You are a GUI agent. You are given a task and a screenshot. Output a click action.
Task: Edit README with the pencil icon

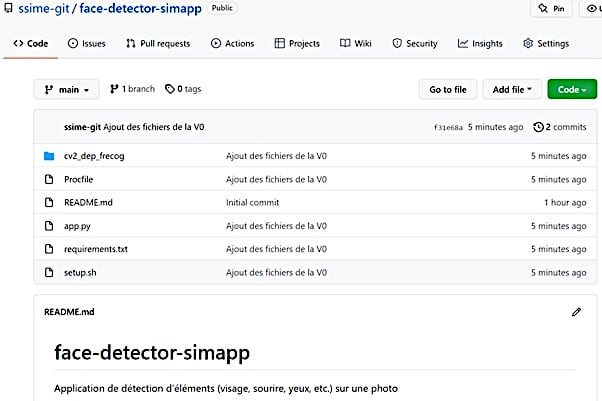(x=576, y=312)
